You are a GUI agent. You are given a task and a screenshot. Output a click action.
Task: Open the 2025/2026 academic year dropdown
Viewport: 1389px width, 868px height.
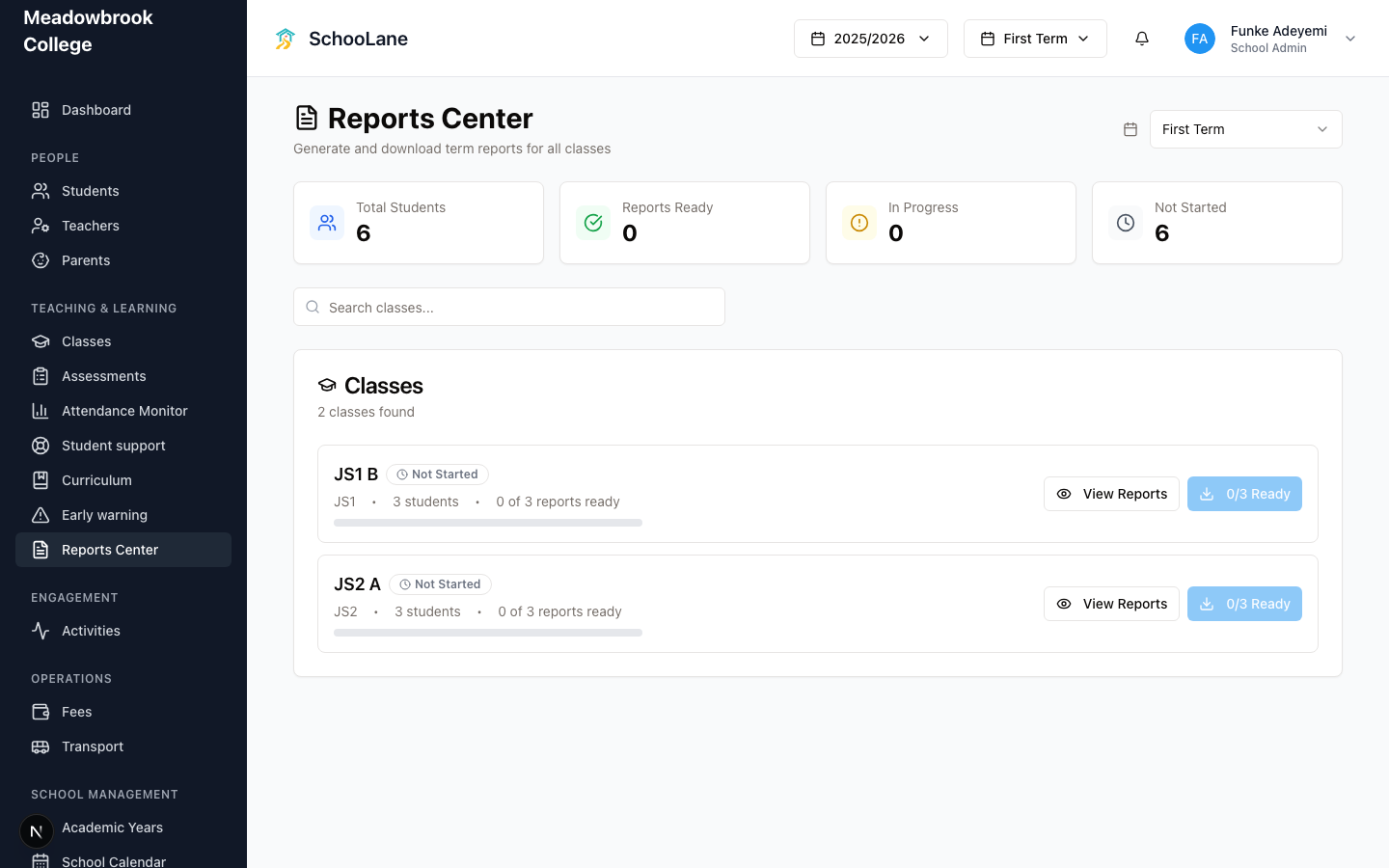tap(871, 39)
